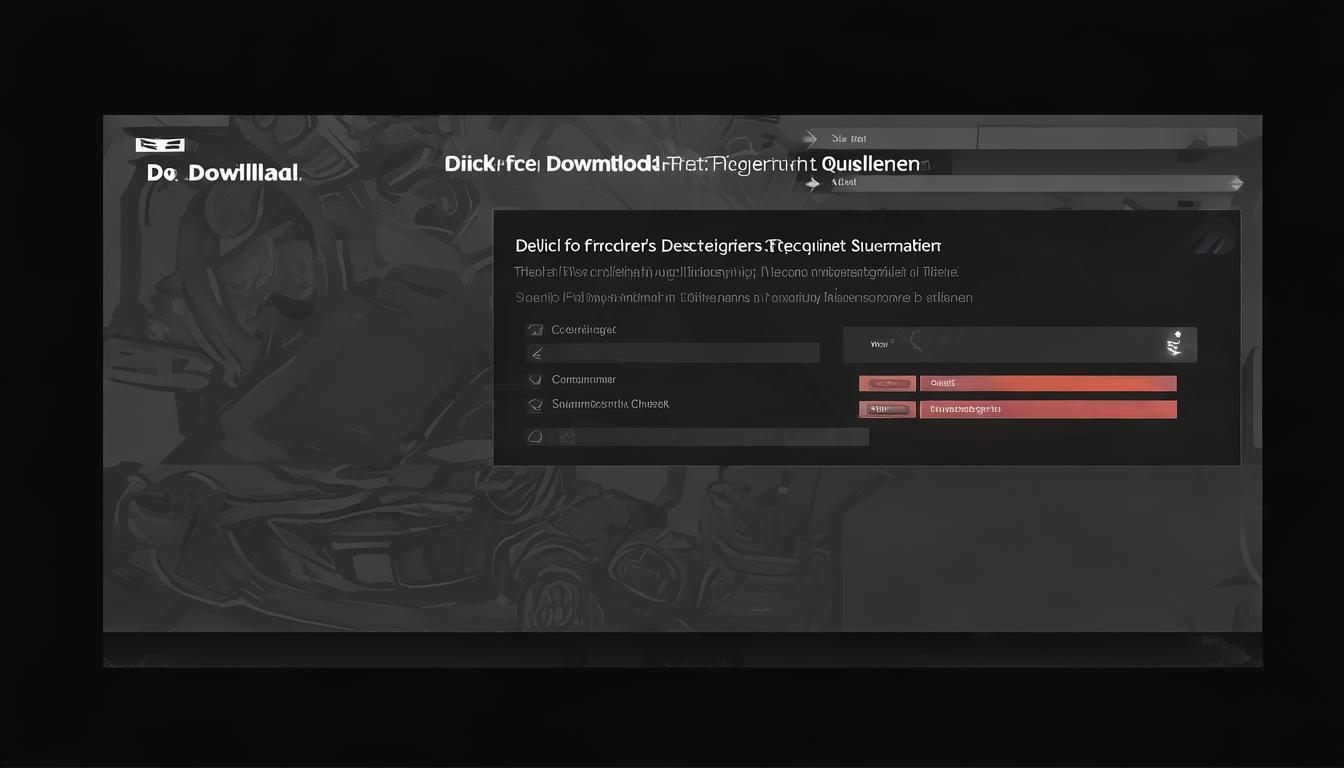Click the right-end arrow of the upper header bar

coord(1242,137)
